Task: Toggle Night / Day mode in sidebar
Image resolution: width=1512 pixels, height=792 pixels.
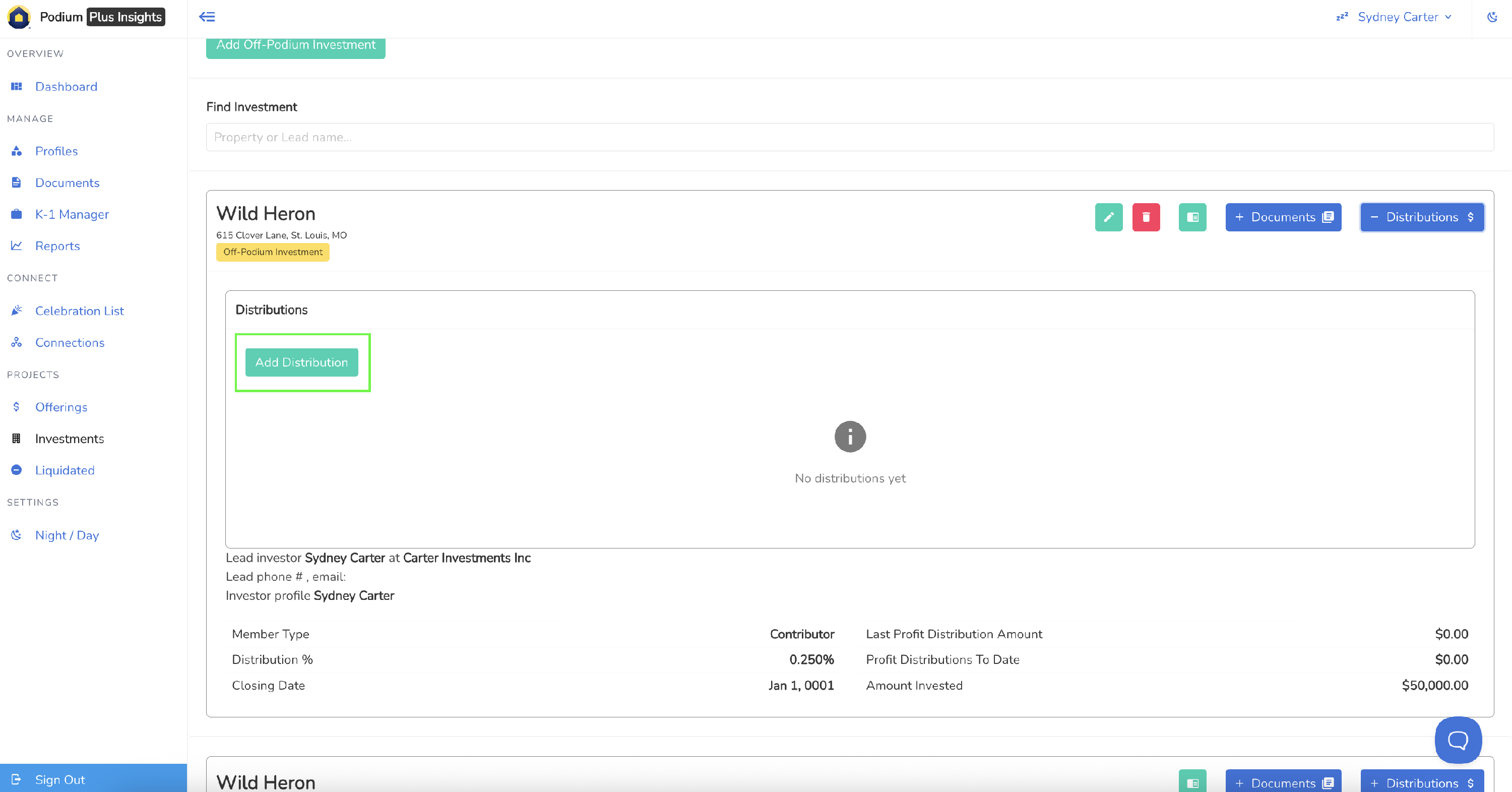Action: click(x=67, y=535)
